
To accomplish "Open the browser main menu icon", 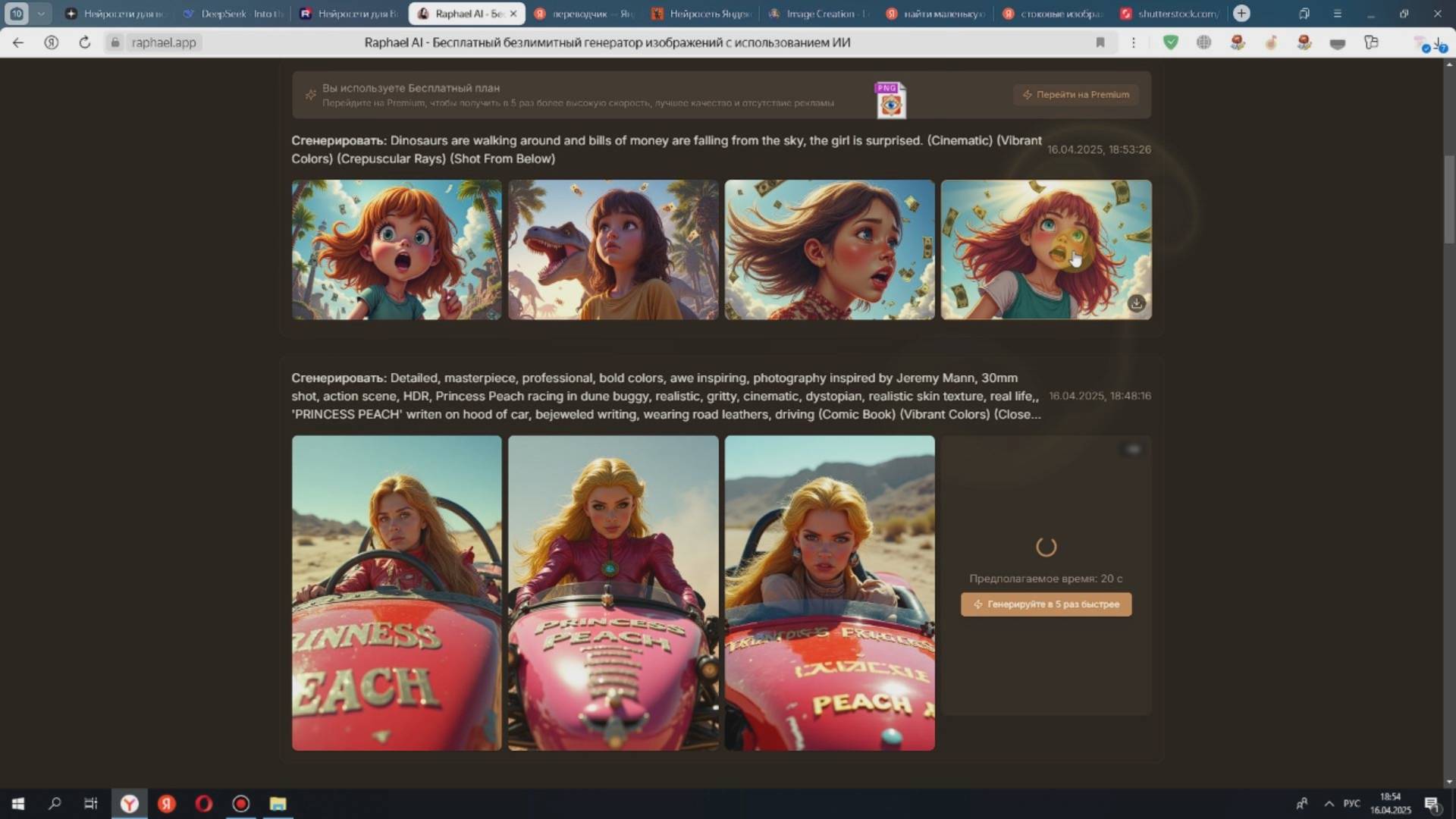I will pyautogui.click(x=1337, y=14).
